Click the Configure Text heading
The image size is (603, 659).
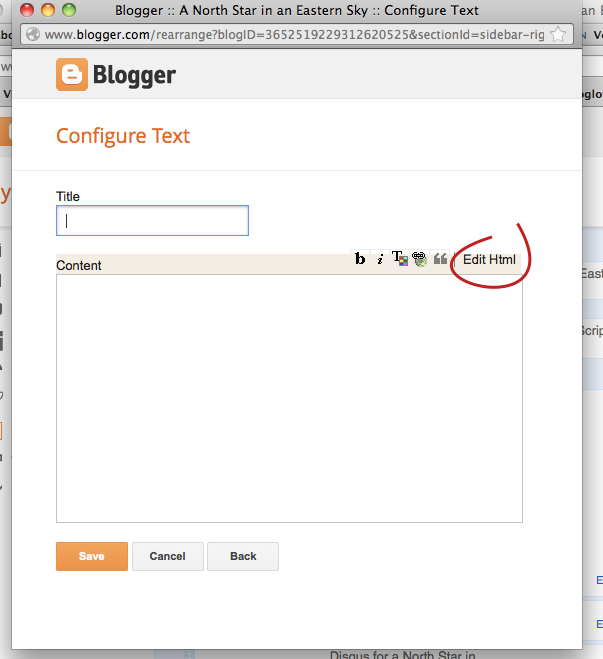coord(123,136)
